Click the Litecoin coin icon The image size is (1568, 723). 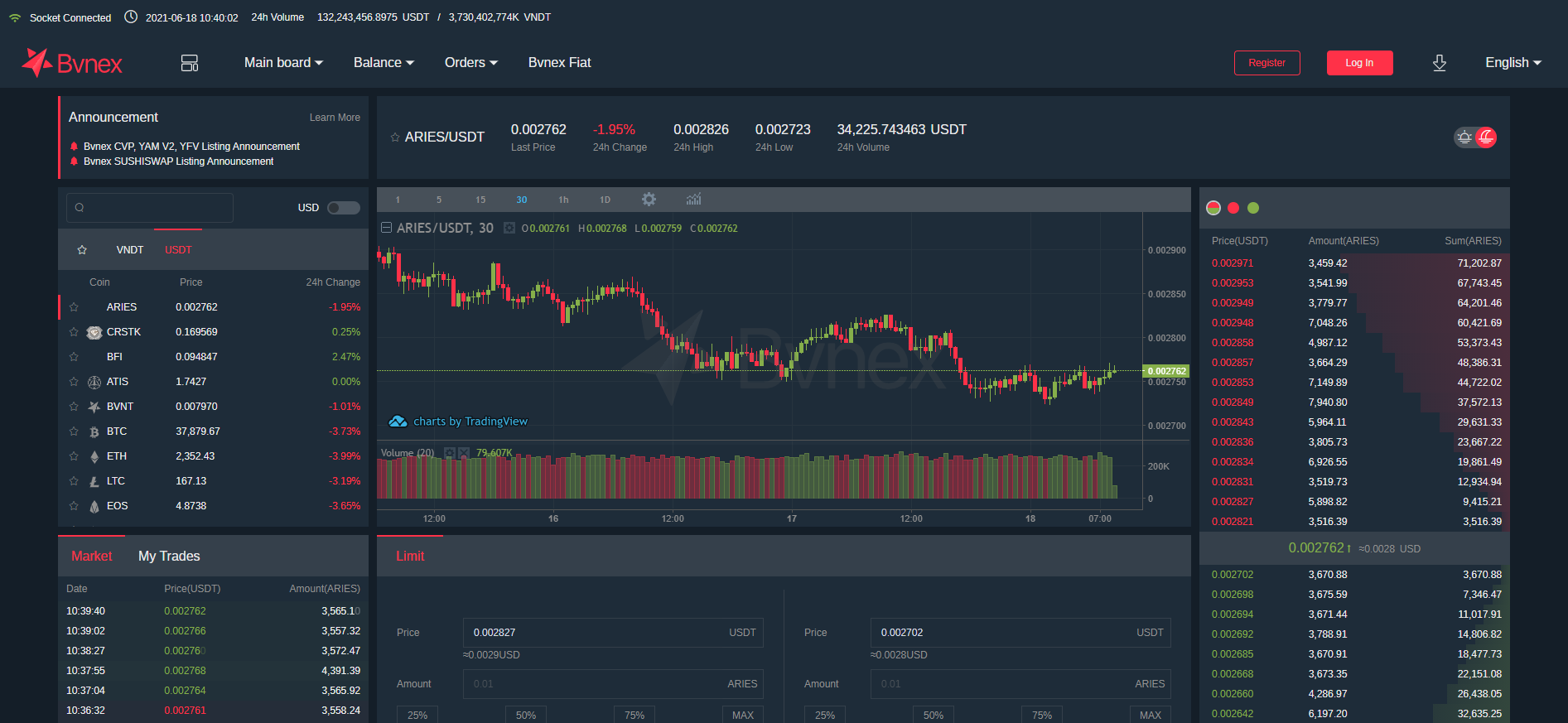pyautogui.click(x=94, y=481)
